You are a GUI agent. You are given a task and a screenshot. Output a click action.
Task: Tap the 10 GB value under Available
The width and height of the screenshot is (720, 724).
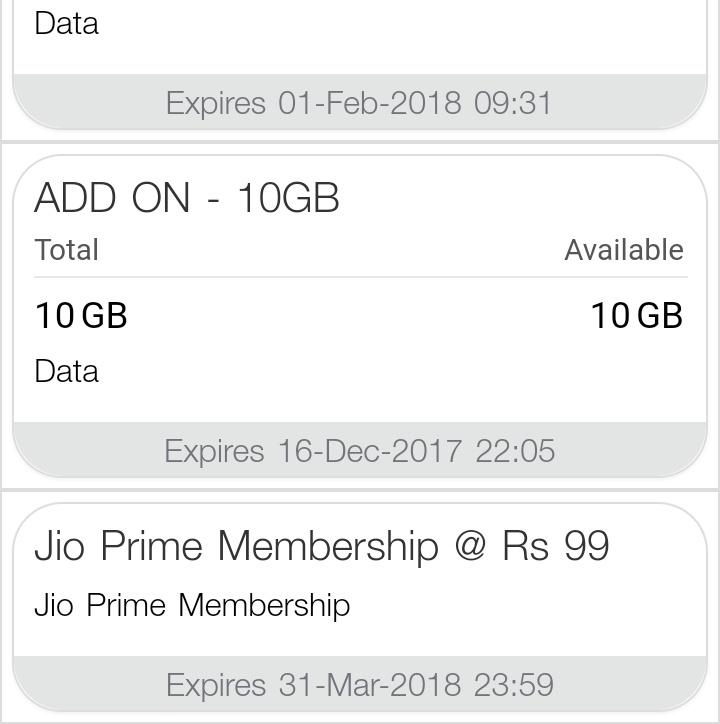pos(636,316)
